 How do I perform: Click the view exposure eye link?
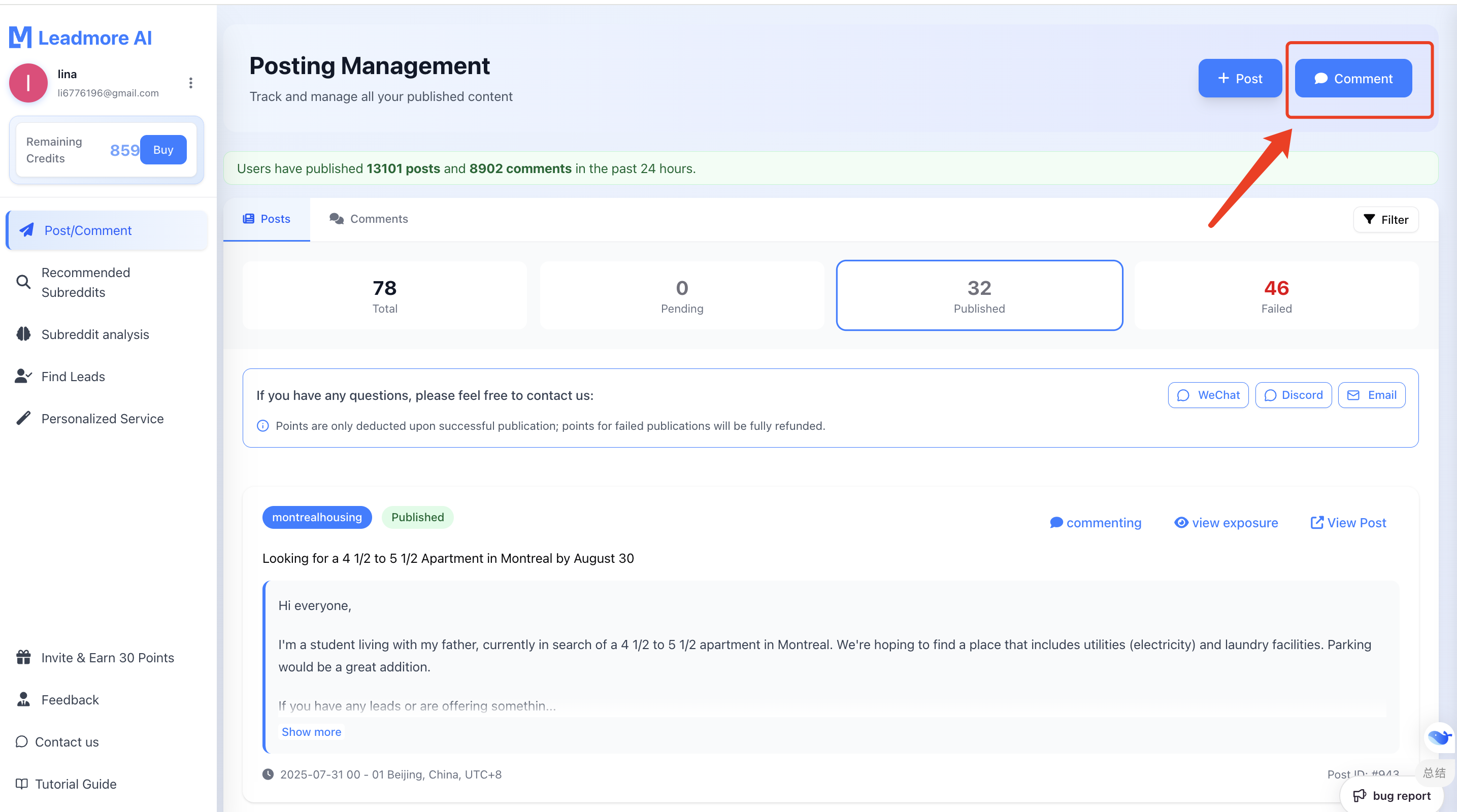pos(1226,523)
